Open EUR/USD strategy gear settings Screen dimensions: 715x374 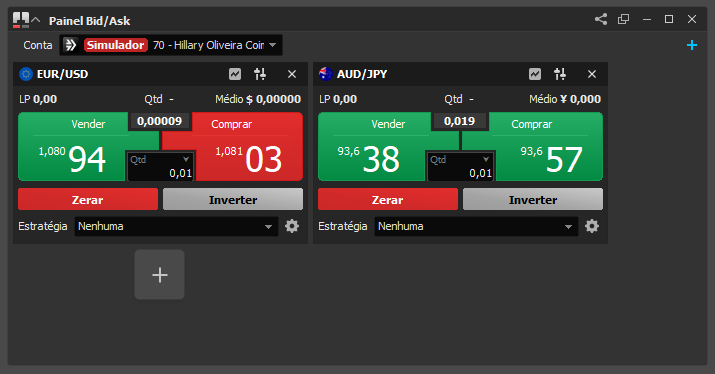pyautogui.click(x=292, y=226)
